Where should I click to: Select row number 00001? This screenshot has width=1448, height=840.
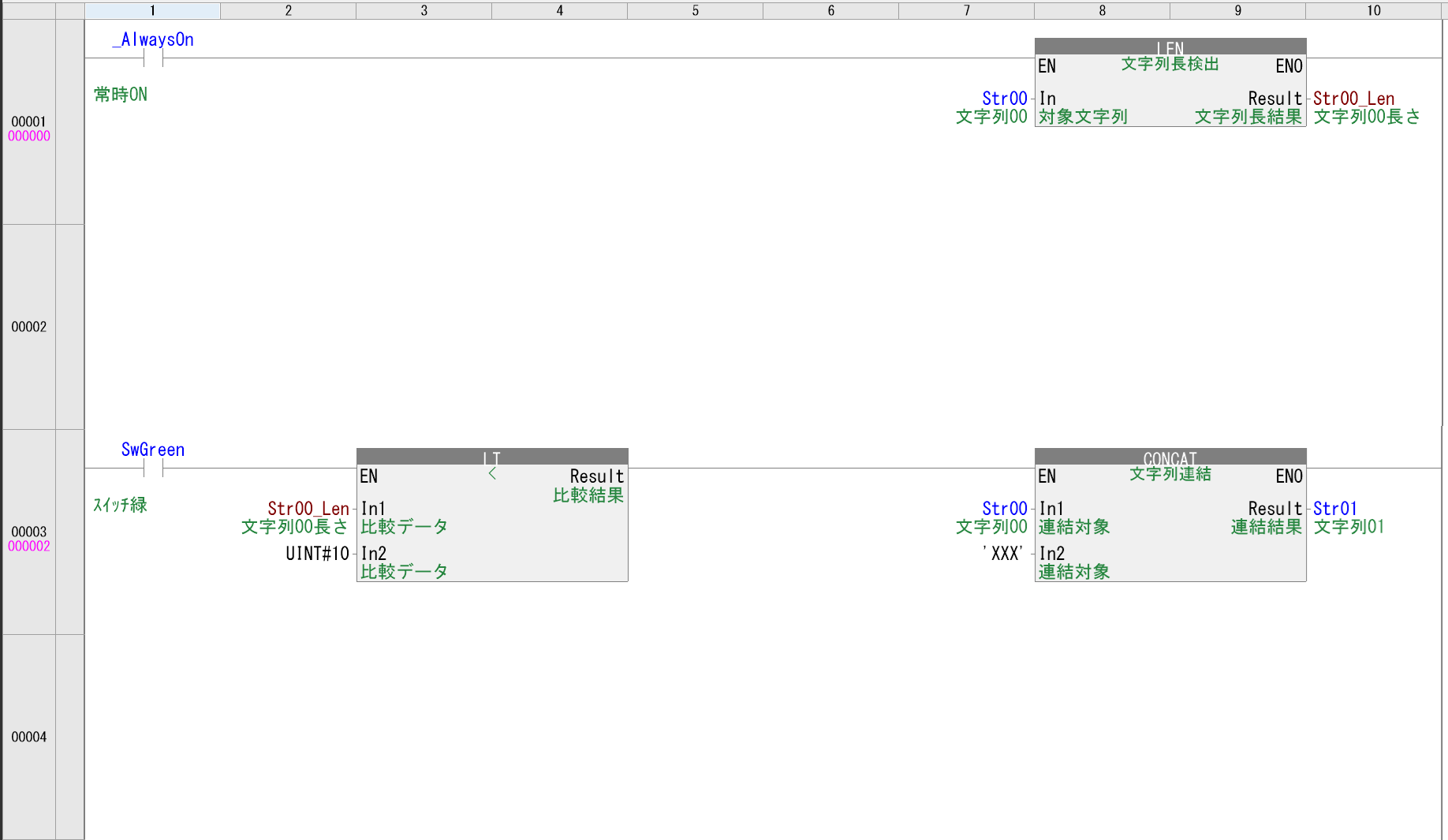tap(28, 121)
